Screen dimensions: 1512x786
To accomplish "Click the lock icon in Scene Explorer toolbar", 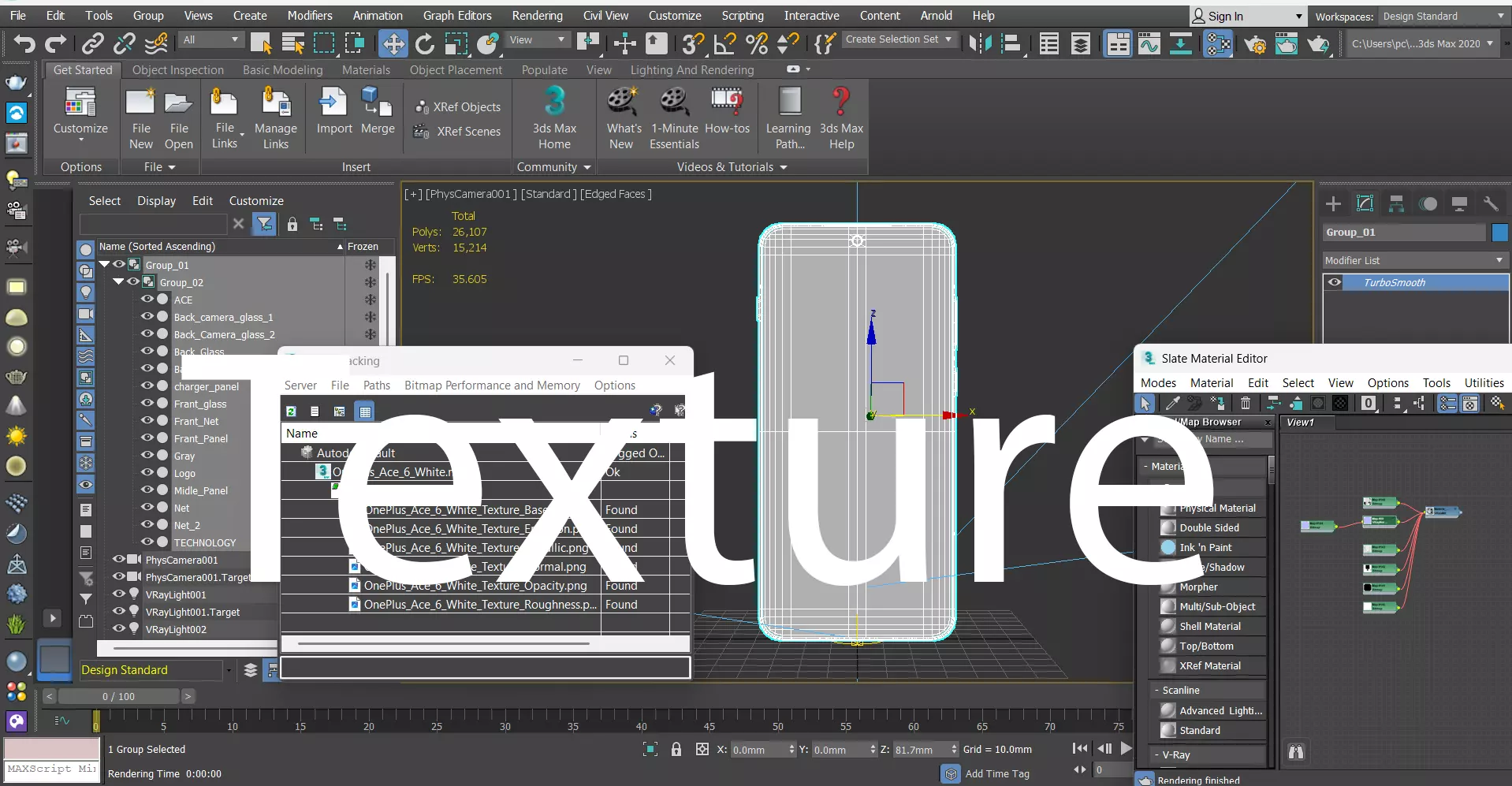I will pyautogui.click(x=292, y=225).
